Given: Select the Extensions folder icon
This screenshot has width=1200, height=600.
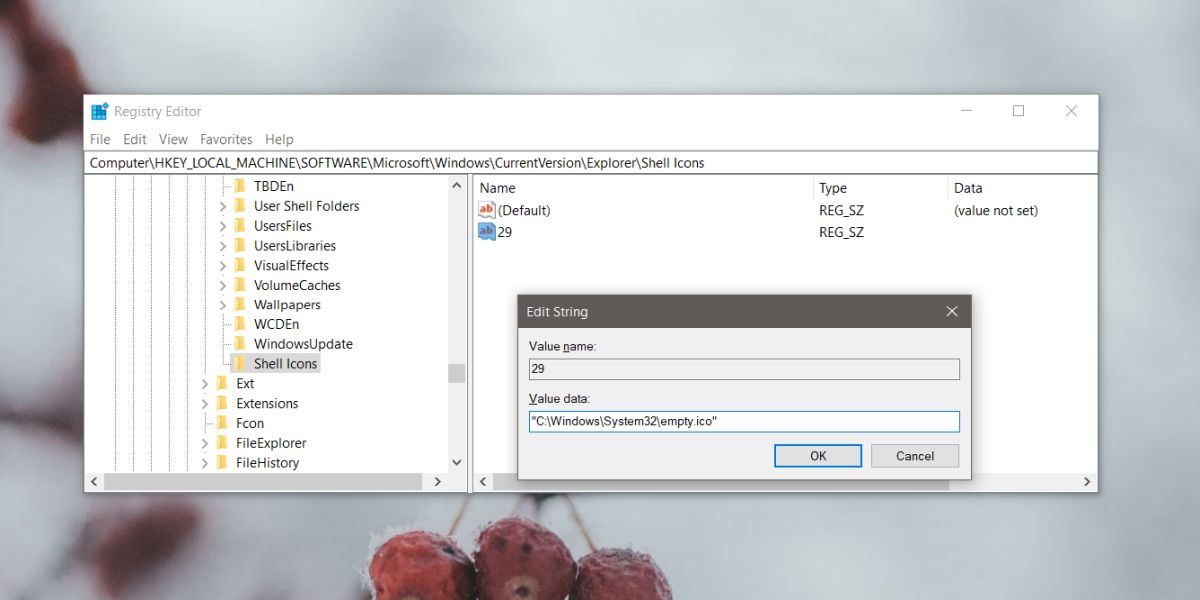Looking at the screenshot, I should (x=222, y=403).
